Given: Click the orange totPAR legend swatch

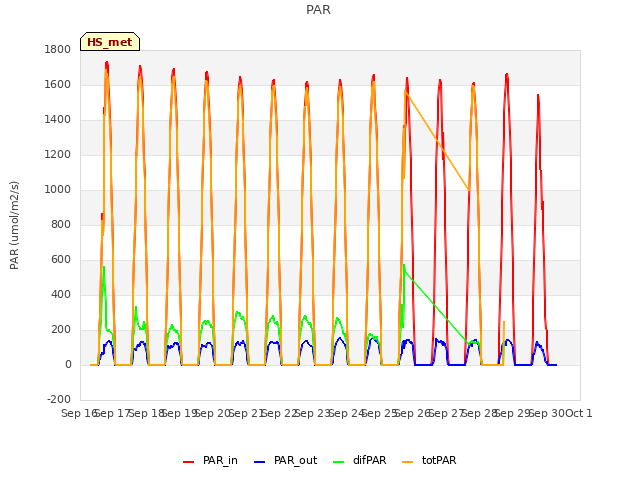Looking at the screenshot, I should tap(408, 462).
